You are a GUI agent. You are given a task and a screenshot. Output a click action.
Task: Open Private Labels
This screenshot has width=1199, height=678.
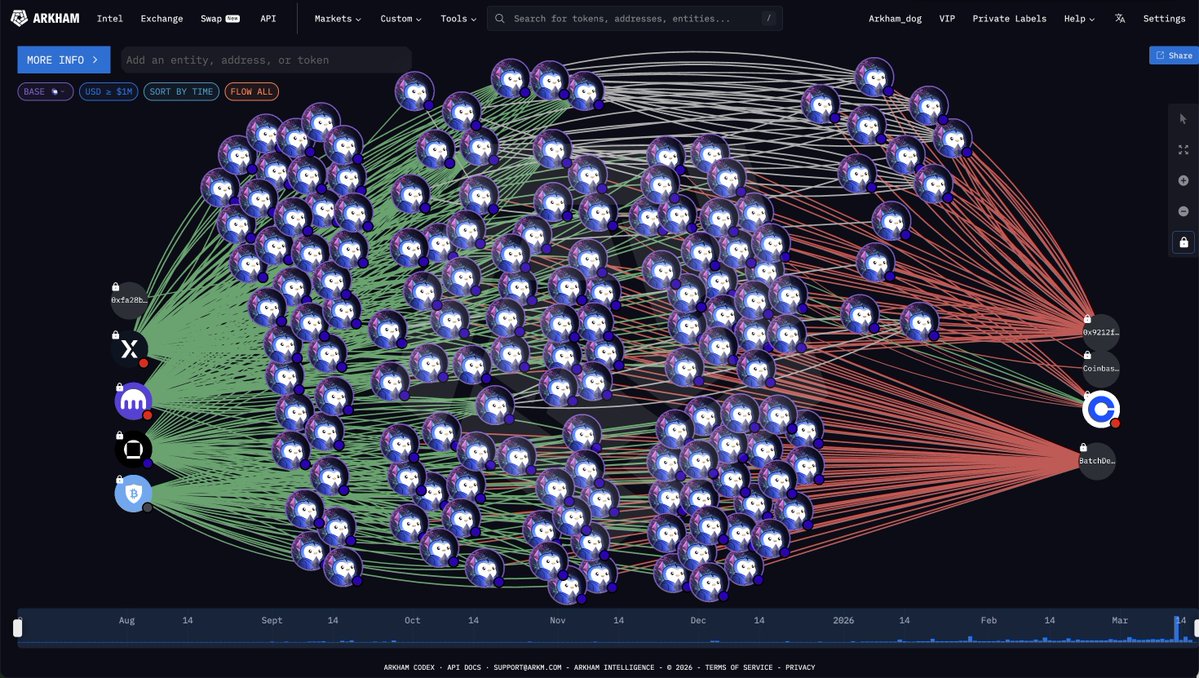coord(1009,18)
